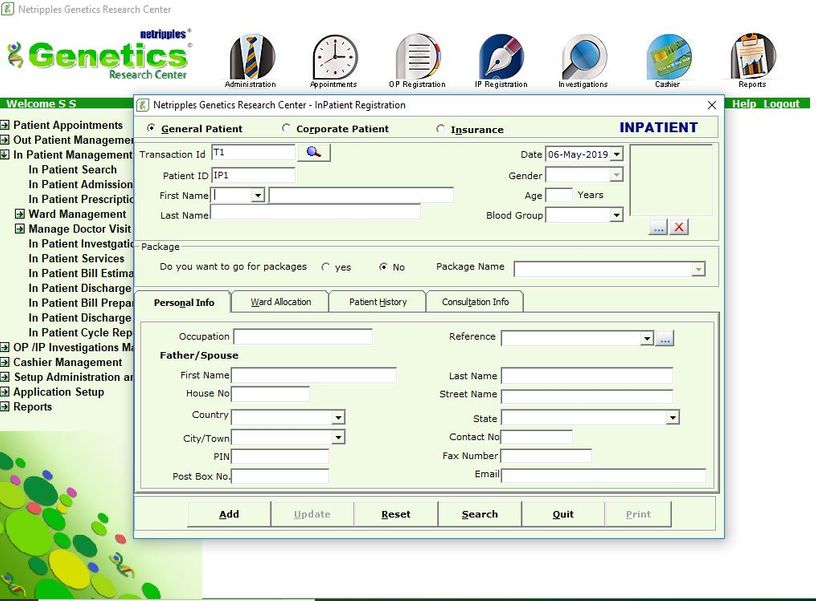The width and height of the screenshot is (816, 601).
Task: Click the Genetics Research Center logo
Action: coord(99,55)
